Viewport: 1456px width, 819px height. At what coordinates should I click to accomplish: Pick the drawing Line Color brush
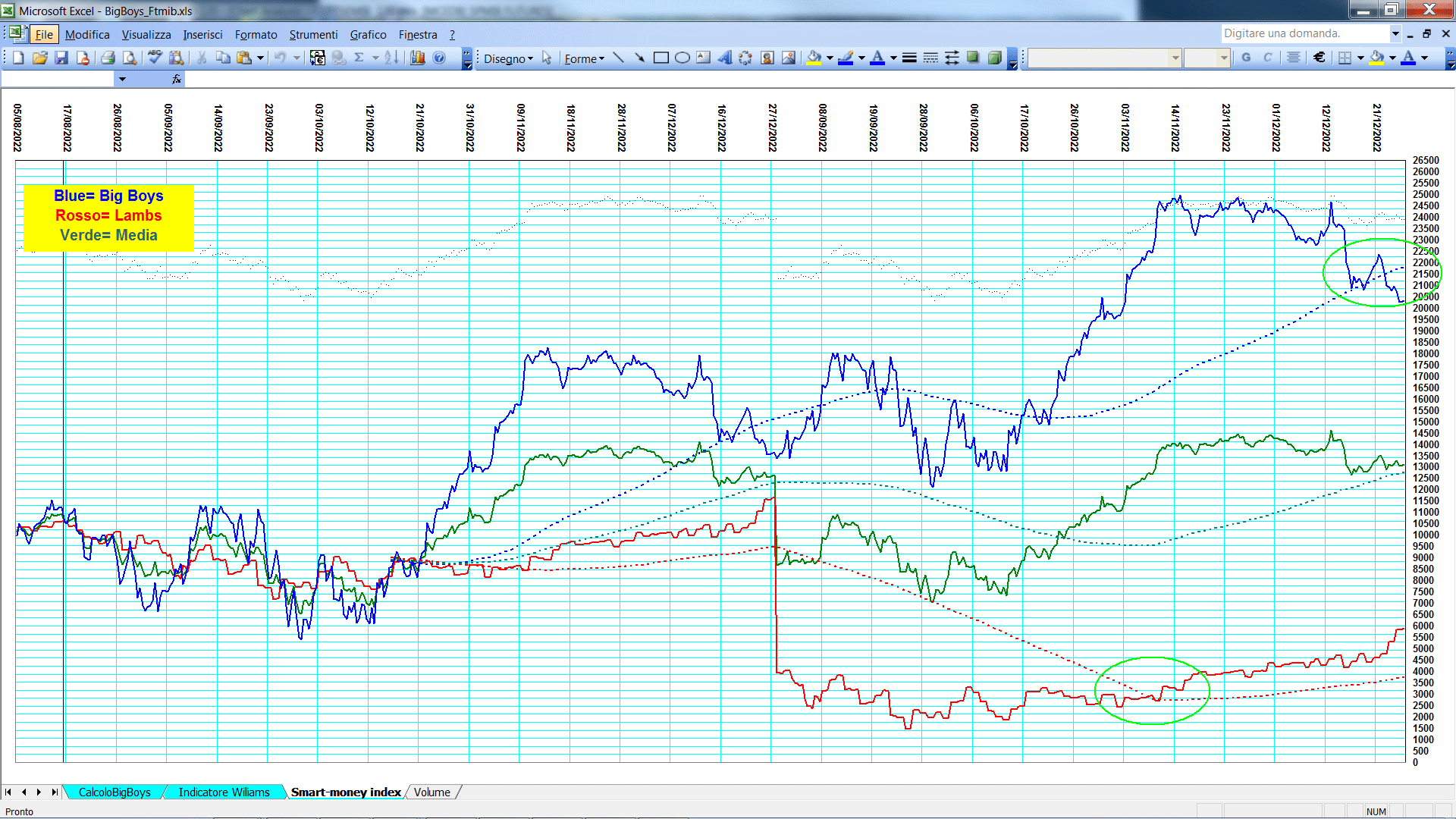pyautogui.click(x=846, y=58)
